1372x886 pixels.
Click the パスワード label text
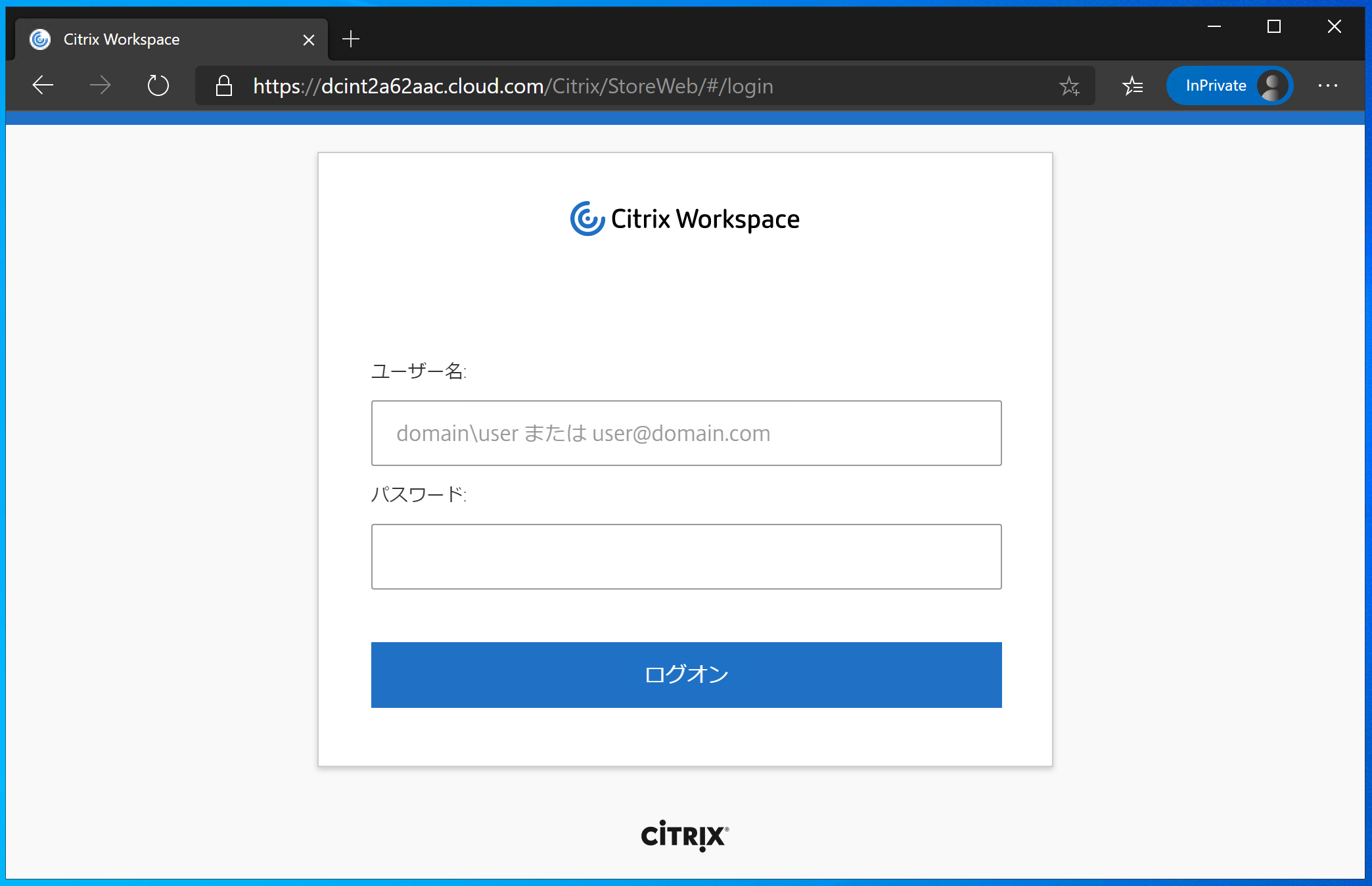tap(419, 494)
